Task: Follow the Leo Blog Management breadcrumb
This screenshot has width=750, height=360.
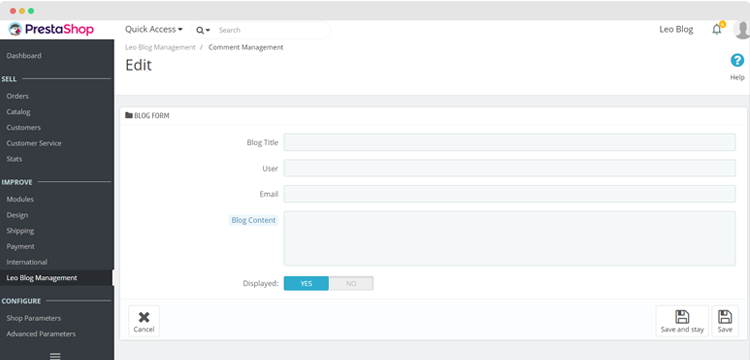Action: tap(160, 47)
